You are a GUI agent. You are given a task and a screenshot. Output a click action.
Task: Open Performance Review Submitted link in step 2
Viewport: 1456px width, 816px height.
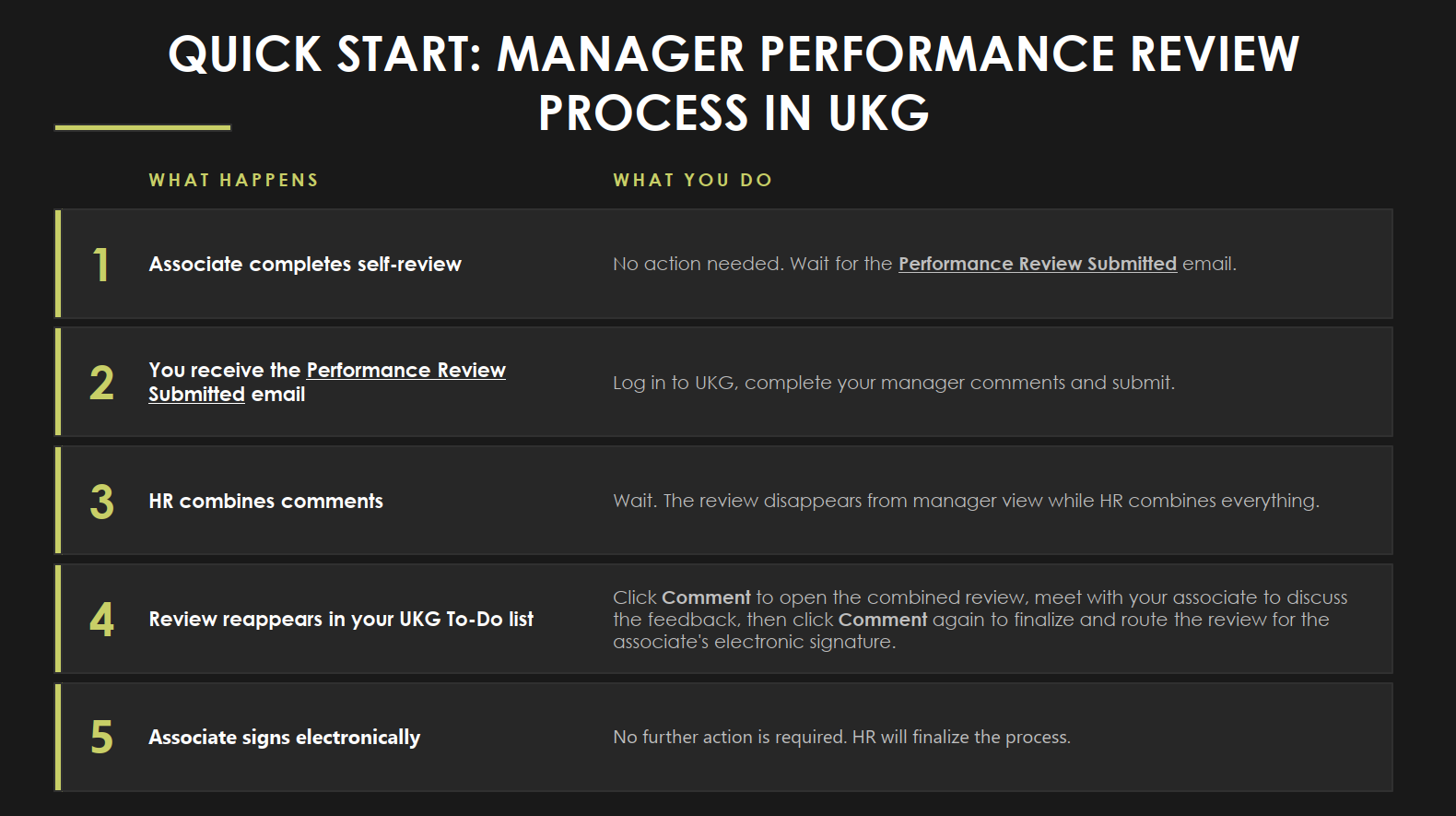[x=327, y=382]
